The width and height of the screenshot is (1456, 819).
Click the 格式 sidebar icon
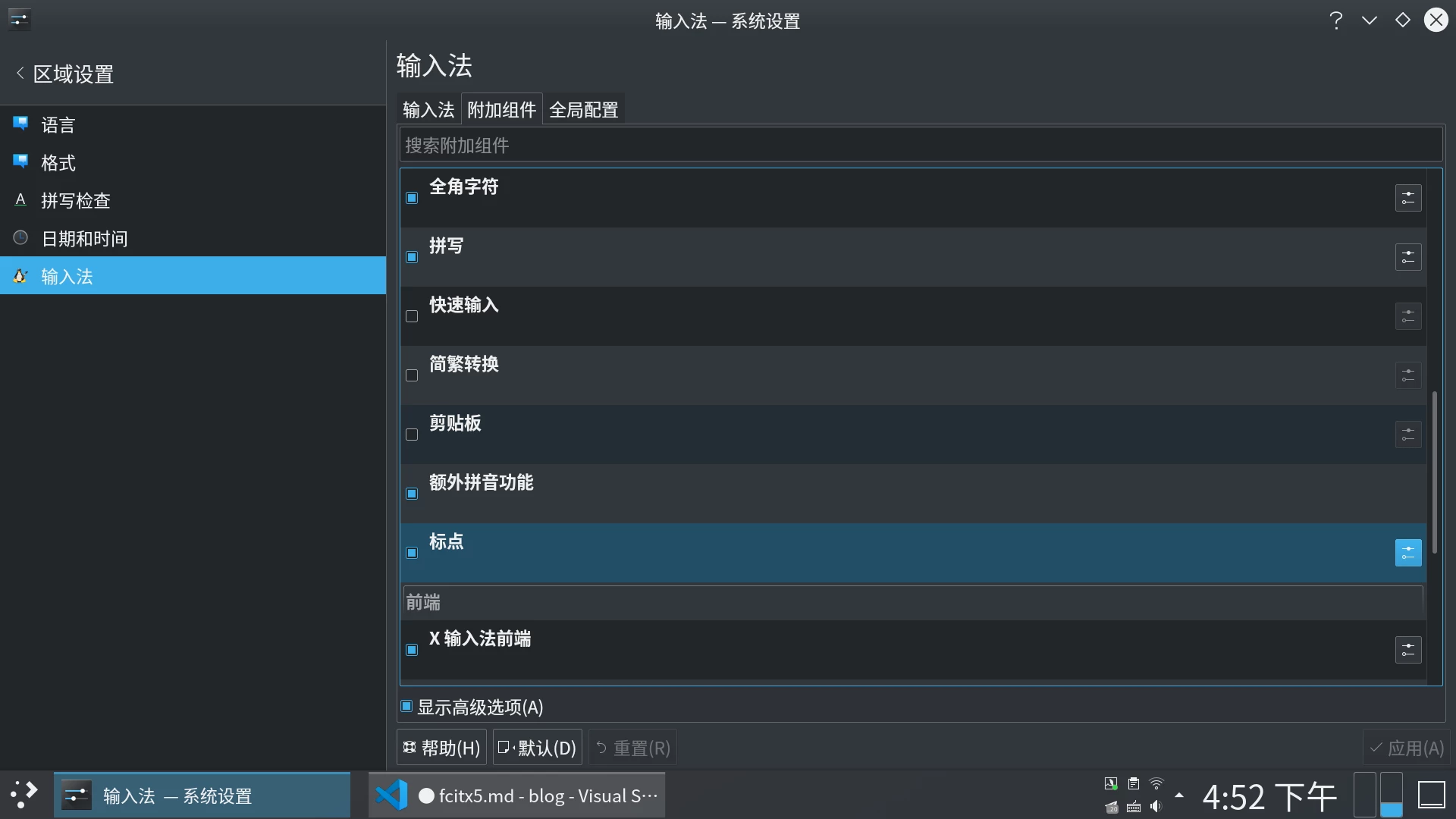coord(20,161)
